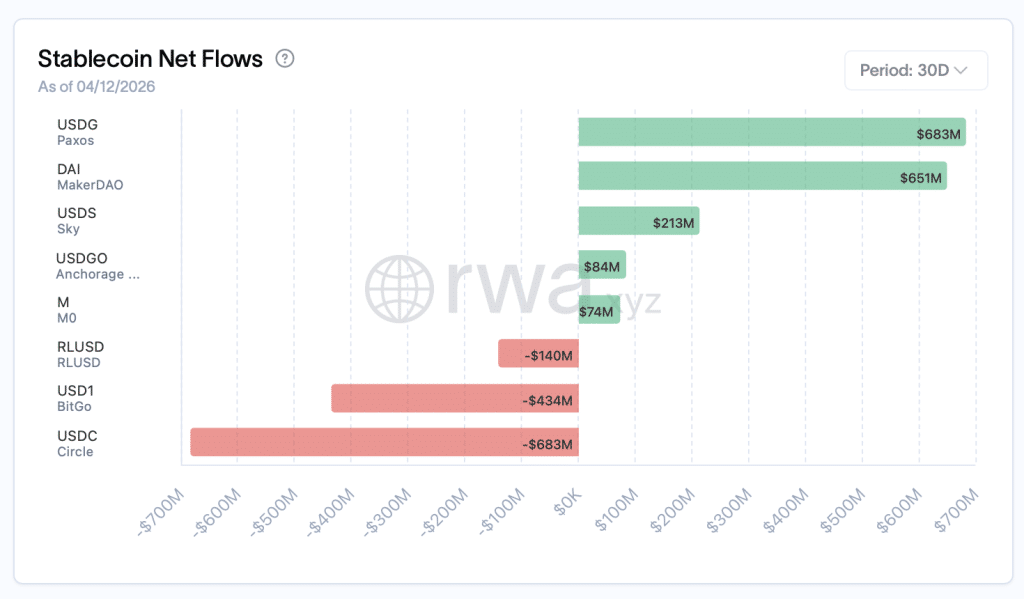Click the rwa.xyz globe watermark logo
Screen dimensions: 1024x599
(x=399, y=289)
